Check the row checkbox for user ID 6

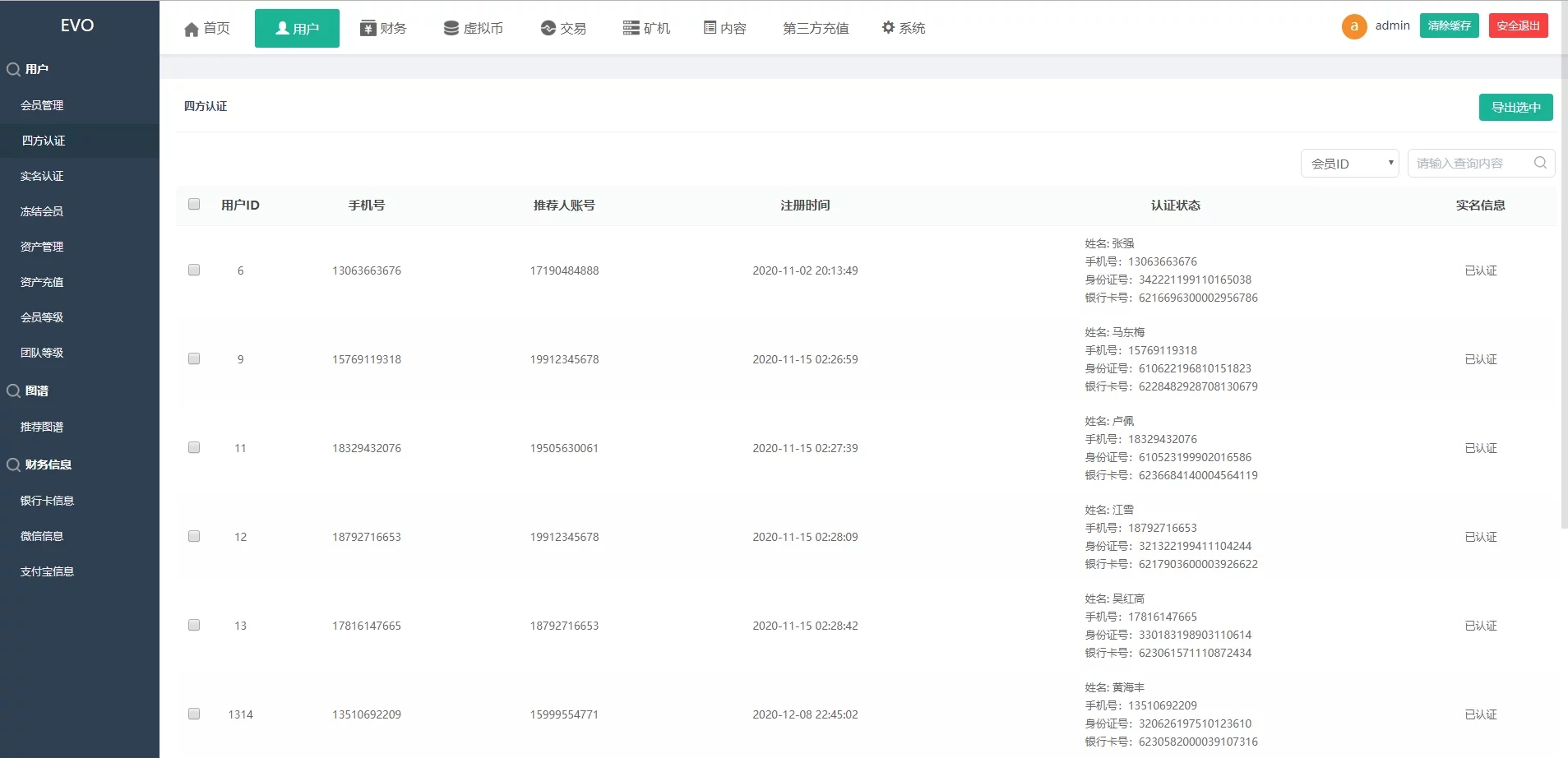coord(194,269)
